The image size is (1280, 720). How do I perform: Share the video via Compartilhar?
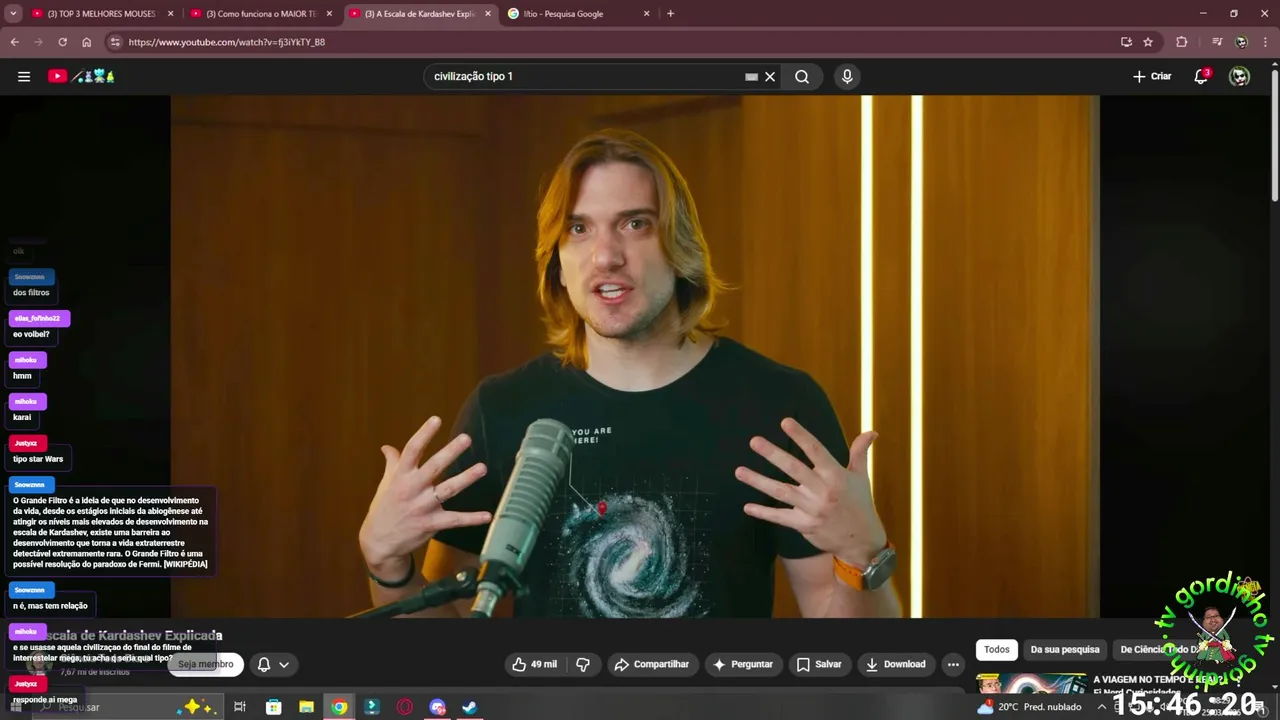(x=652, y=664)
